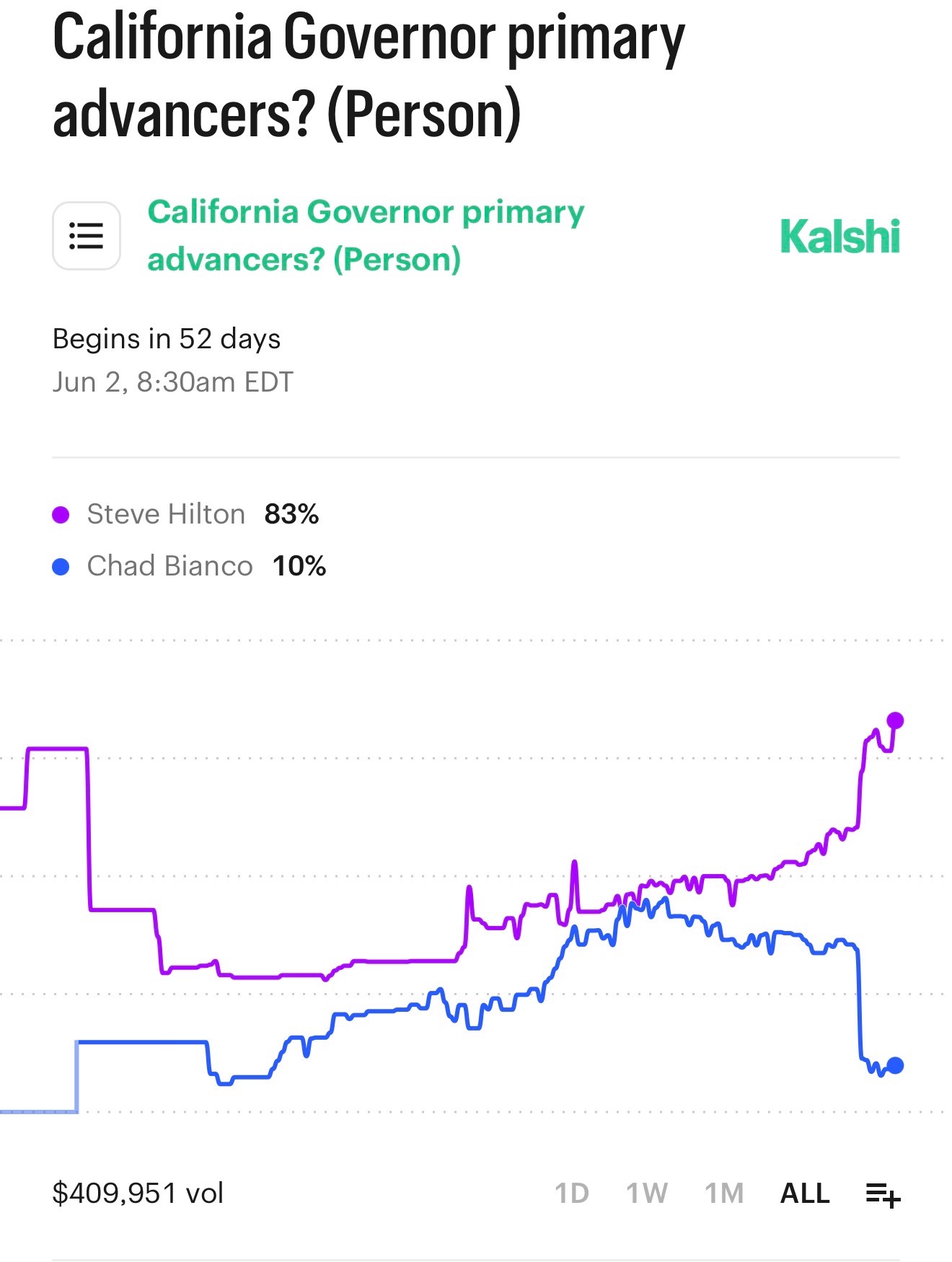This screenshot has width=952, height=1262.
Task: Tap Steve Hilton's 83% value
Action: click(291, 514)
